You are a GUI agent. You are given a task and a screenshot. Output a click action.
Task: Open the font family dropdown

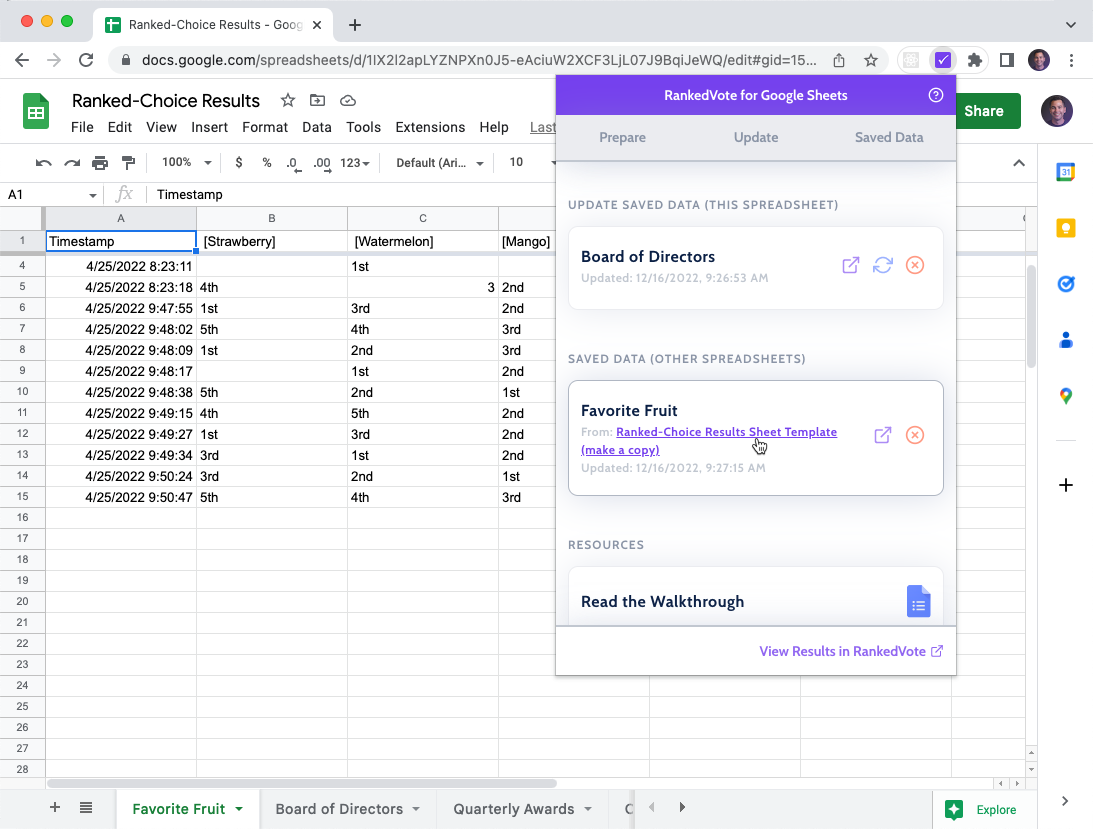pyautogui.click(x=439, y=162)
